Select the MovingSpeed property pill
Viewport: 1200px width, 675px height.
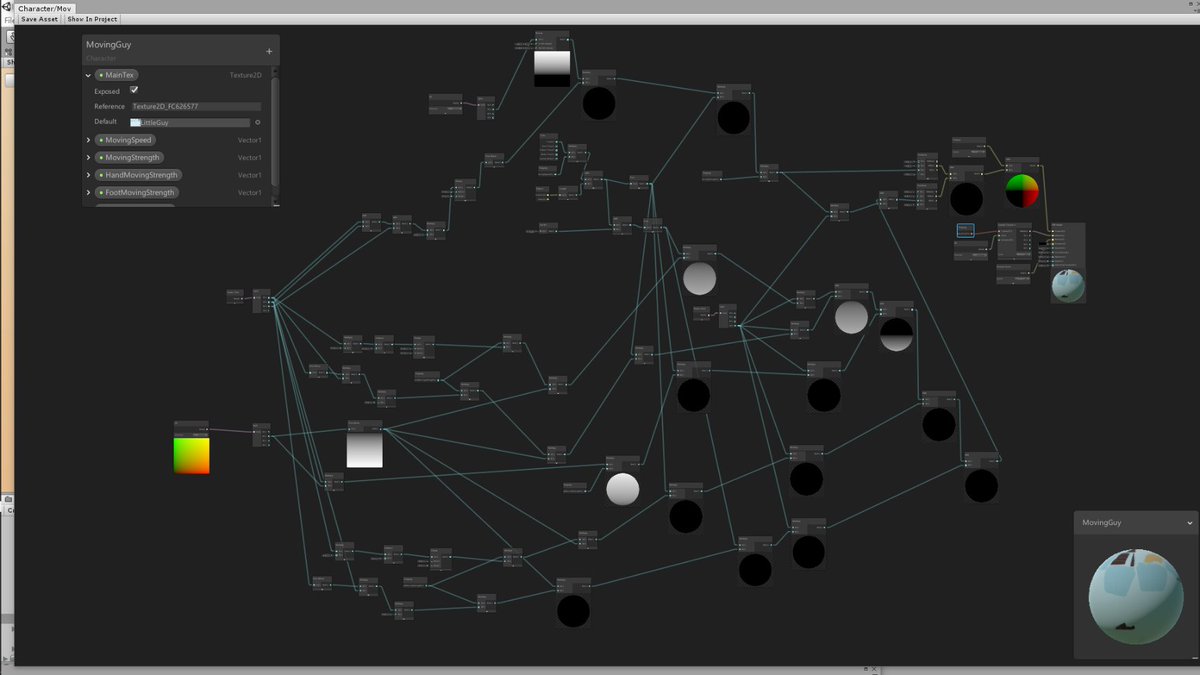click(125, 140)
